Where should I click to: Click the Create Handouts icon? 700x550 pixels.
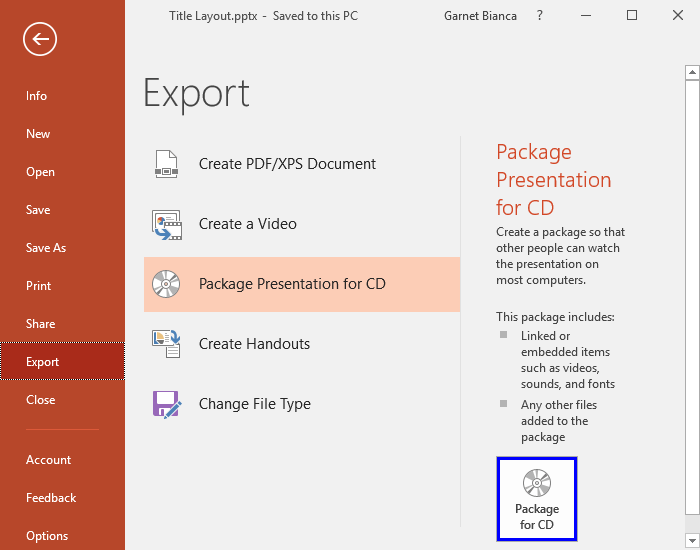[166, 344]
